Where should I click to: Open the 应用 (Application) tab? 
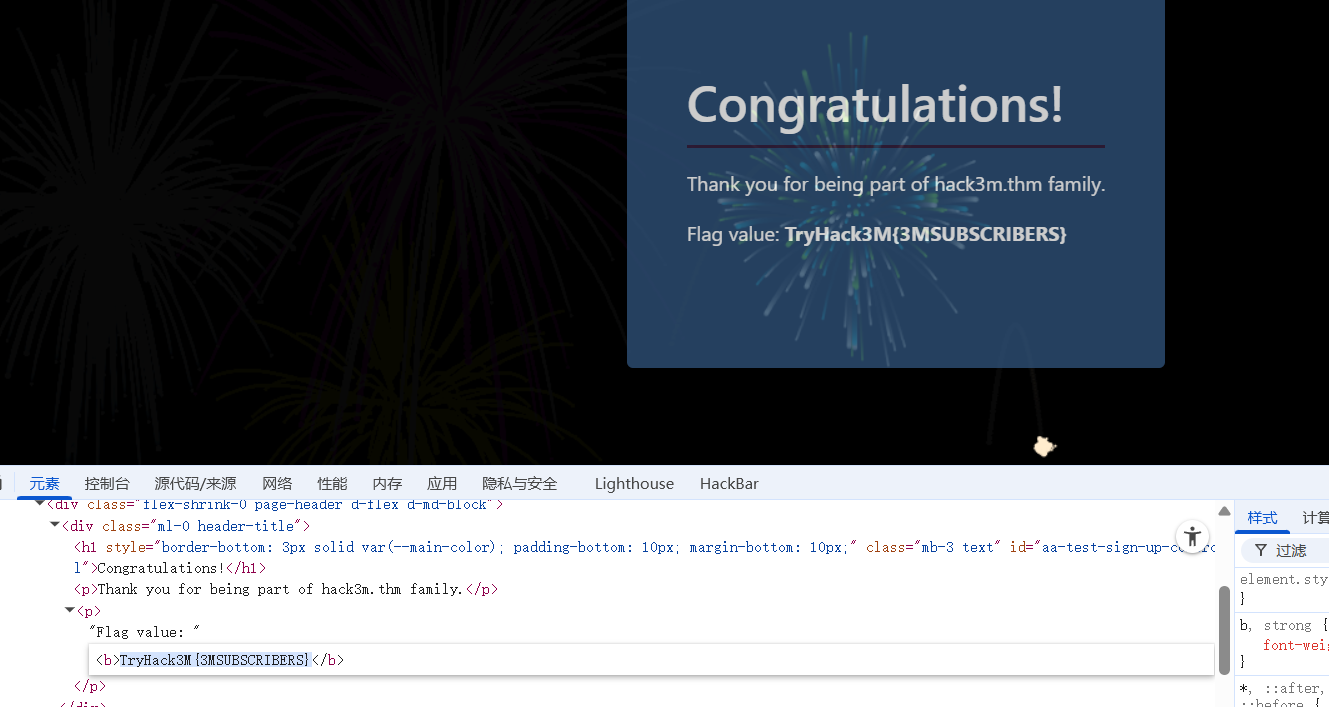tap(442, 483)
